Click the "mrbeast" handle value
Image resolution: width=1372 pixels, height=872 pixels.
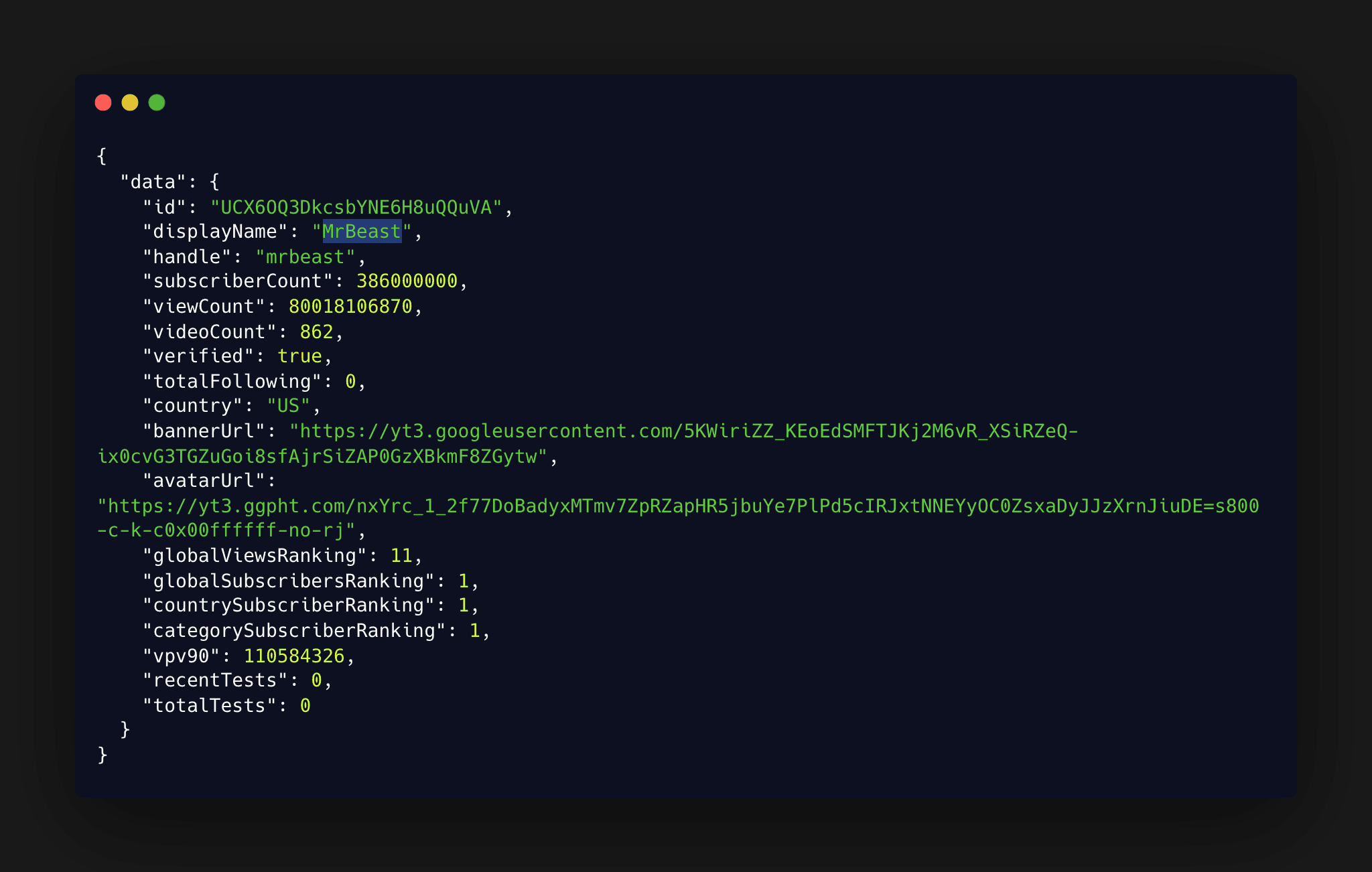pos(305,257)
